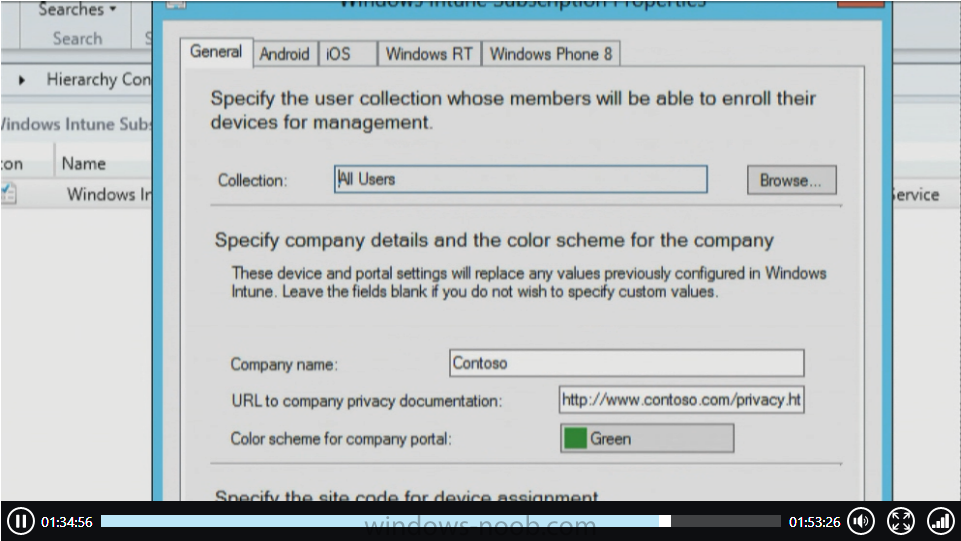This screenshot has height=541, width=961.
Task: Click the green color swatch
Action: click(575, 439)
